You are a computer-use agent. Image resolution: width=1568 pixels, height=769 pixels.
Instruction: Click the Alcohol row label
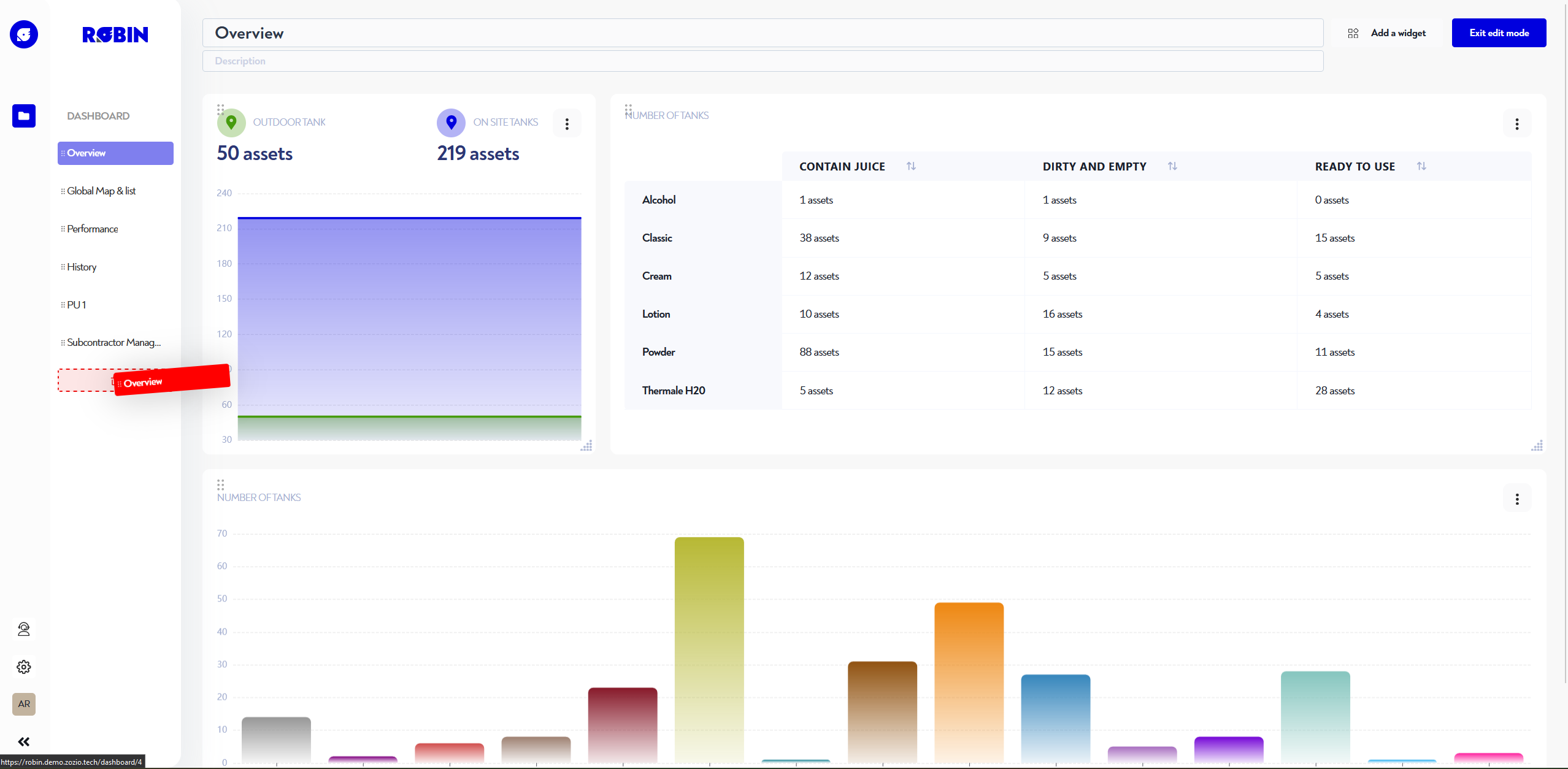tap(659, 200)
